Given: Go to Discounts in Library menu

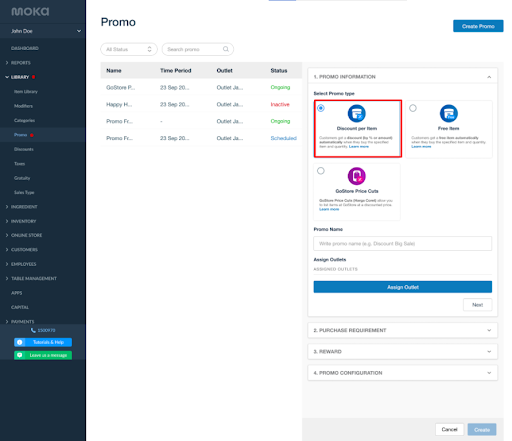Looking at the screenshot, I should (24, 149).
